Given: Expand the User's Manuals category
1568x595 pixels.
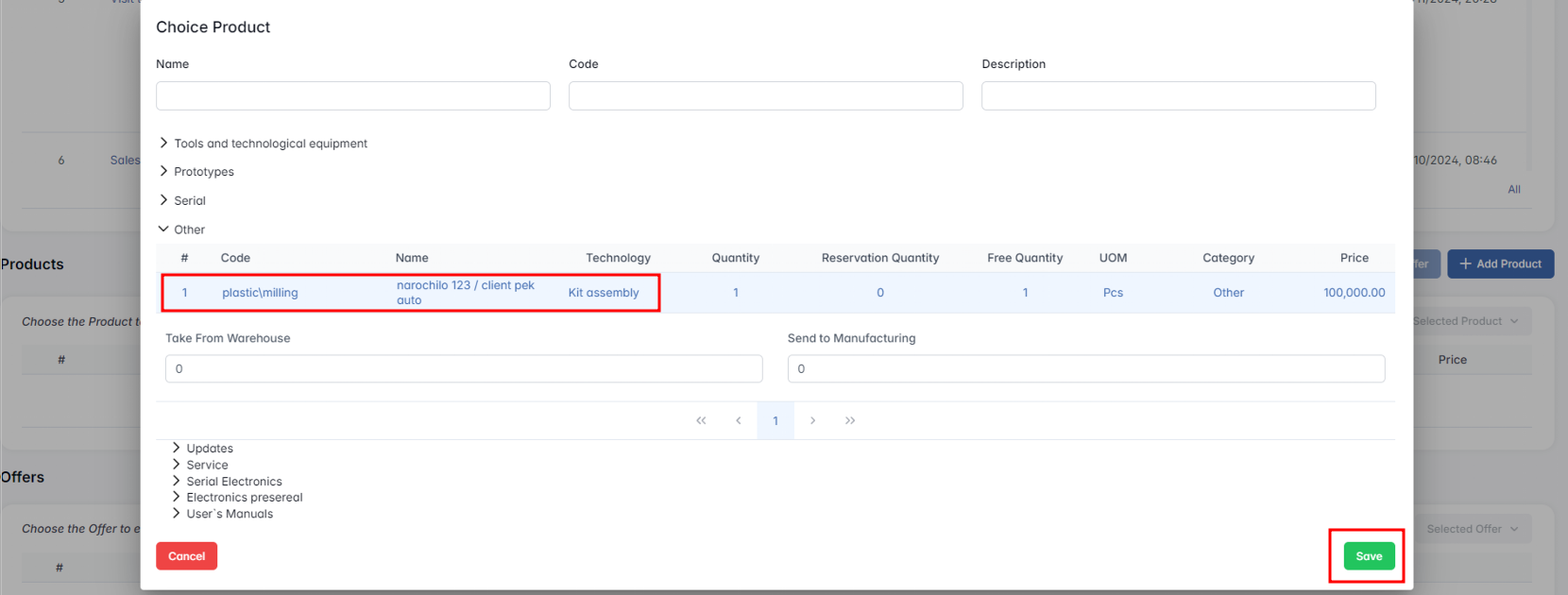Looking at the screenshot, I should (x=177, y=514).
